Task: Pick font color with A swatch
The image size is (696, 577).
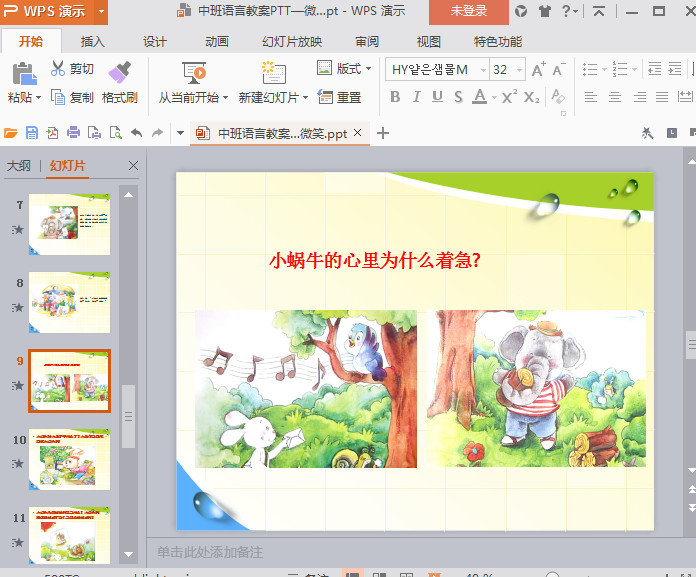Action: [479, 96]
